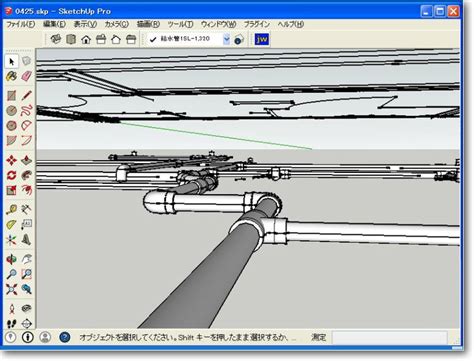
Task: Open the ウィンドウ(W) menu
Action: (218, 24)
